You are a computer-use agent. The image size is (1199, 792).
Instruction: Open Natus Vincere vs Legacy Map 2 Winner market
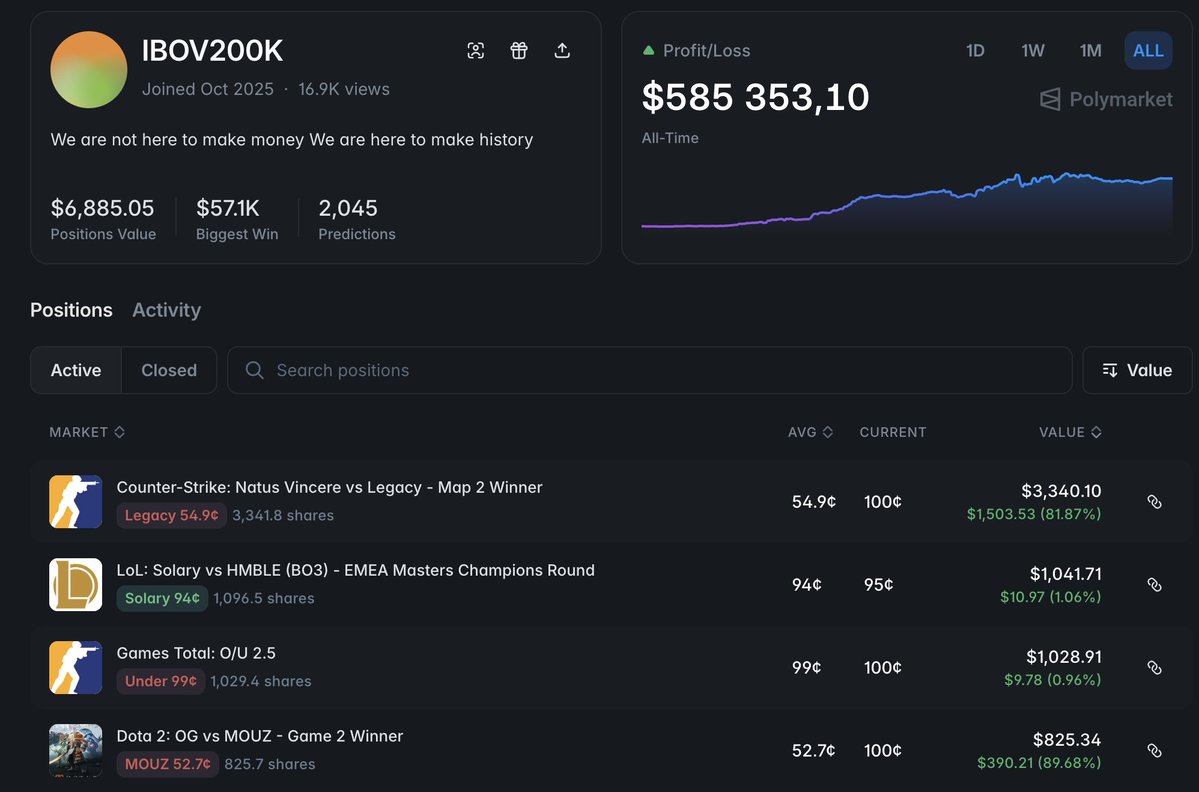pyautogui.click(x=330, y=487)
